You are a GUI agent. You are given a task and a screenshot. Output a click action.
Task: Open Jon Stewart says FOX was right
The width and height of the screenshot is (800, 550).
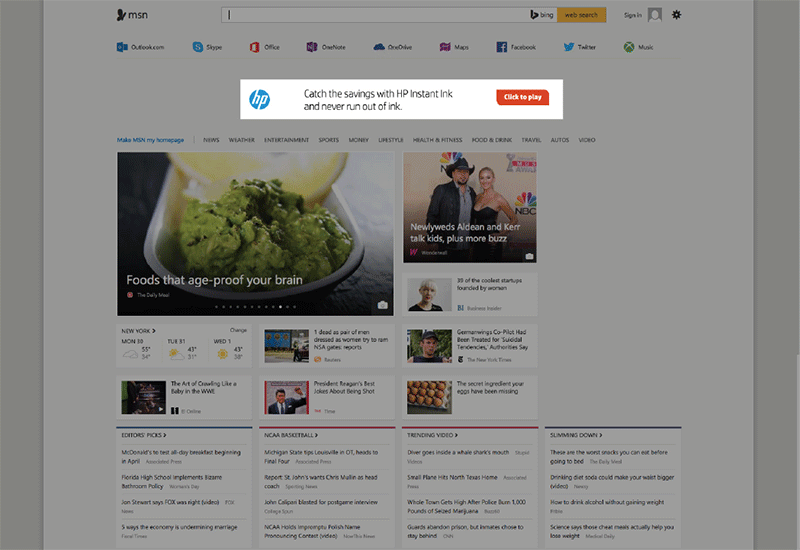(x=170, y=502)
